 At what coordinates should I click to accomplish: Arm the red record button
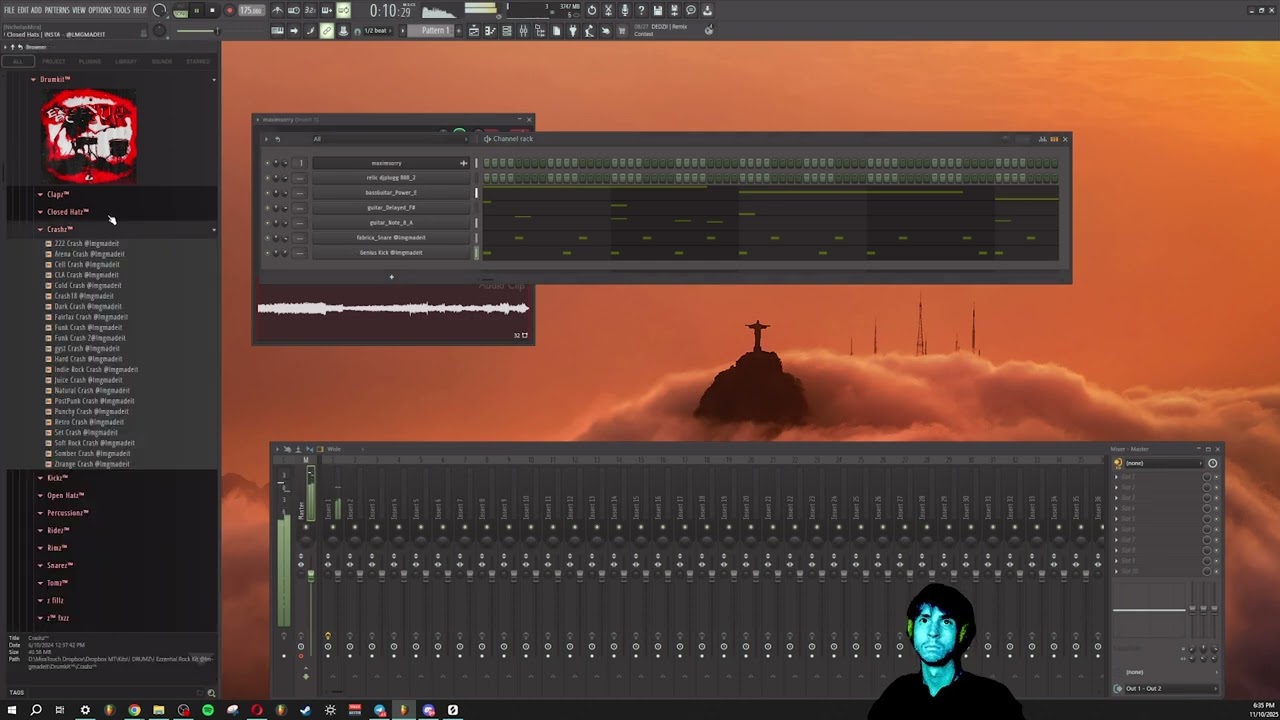click(x=229, y=11)
